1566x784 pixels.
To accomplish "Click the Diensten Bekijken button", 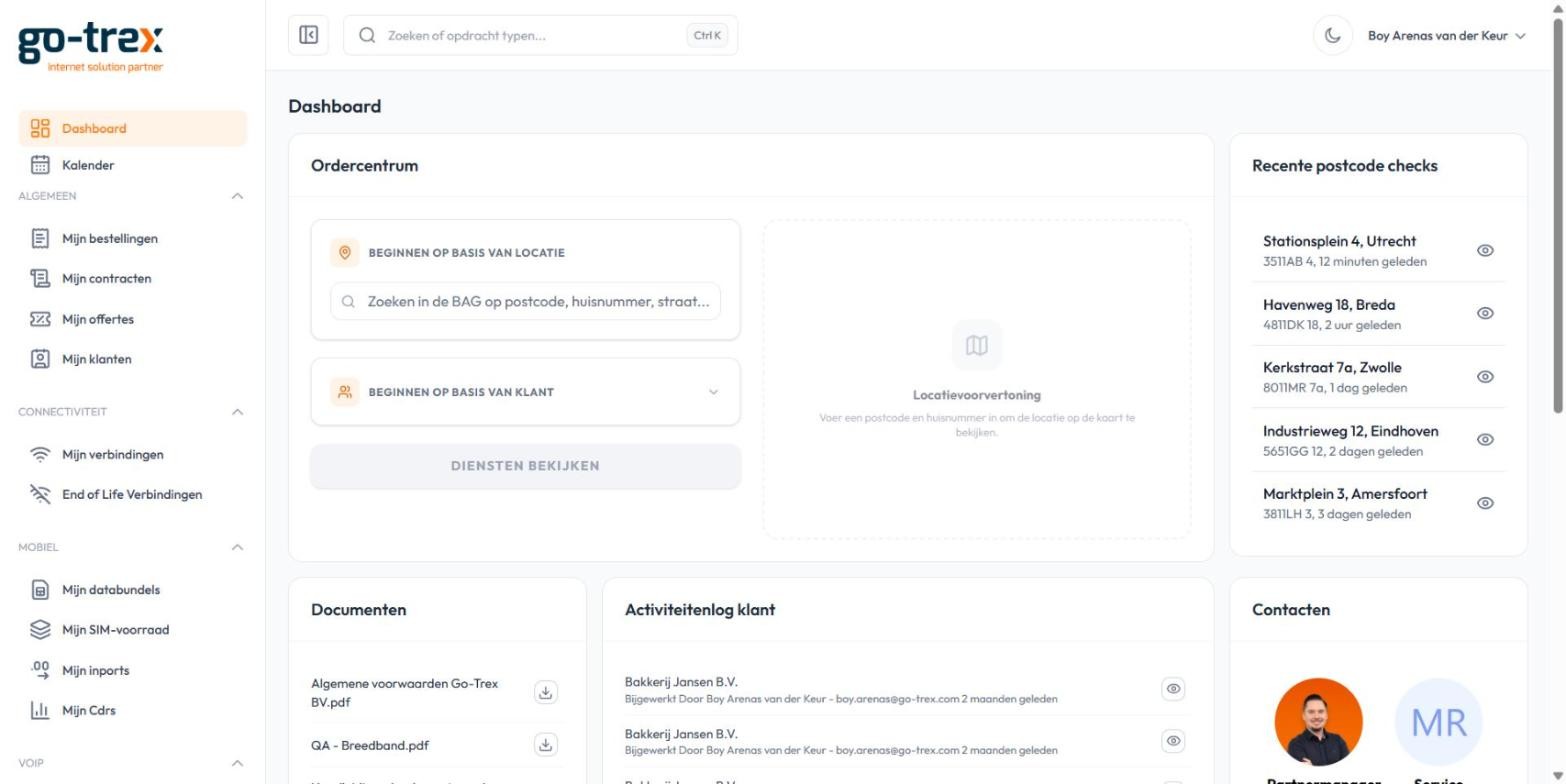I will (x=526, y=466).
